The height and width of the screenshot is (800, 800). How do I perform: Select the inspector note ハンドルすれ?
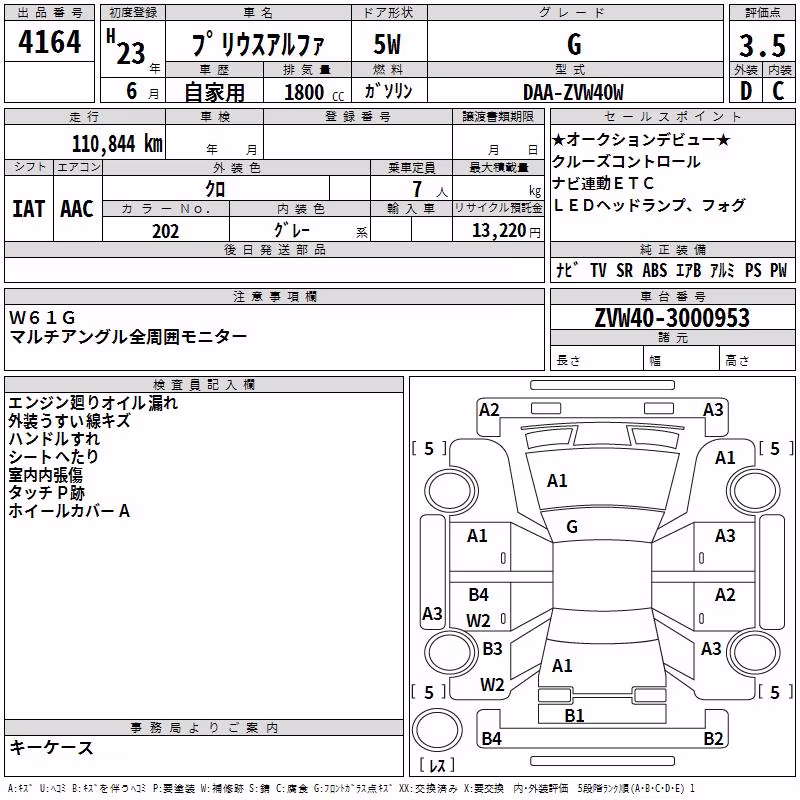pos(54,439)
